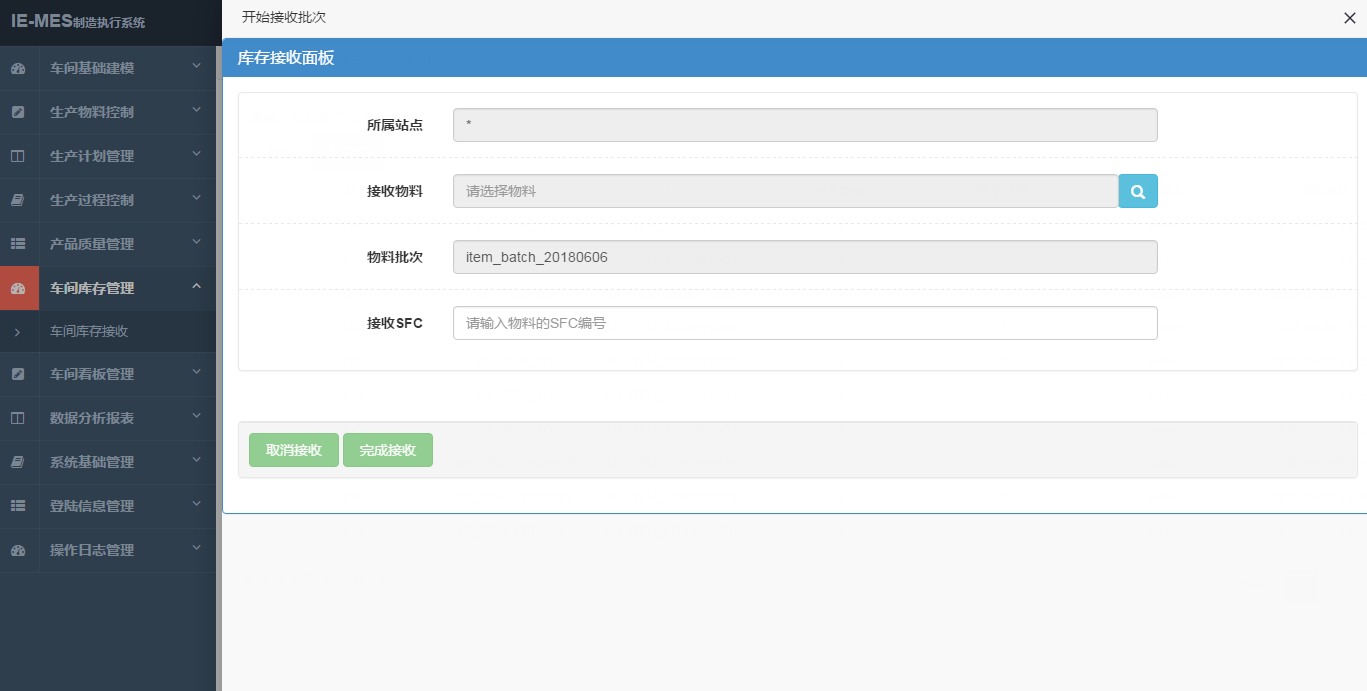This screenshot has height=691, width=1367.
Task: Close the 开始接收批次 dialog
Action: pos(1349,18)
